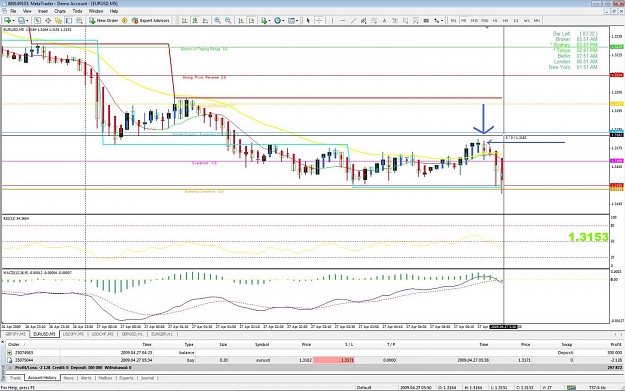Select the Vertical Line drawing tool

332,20
